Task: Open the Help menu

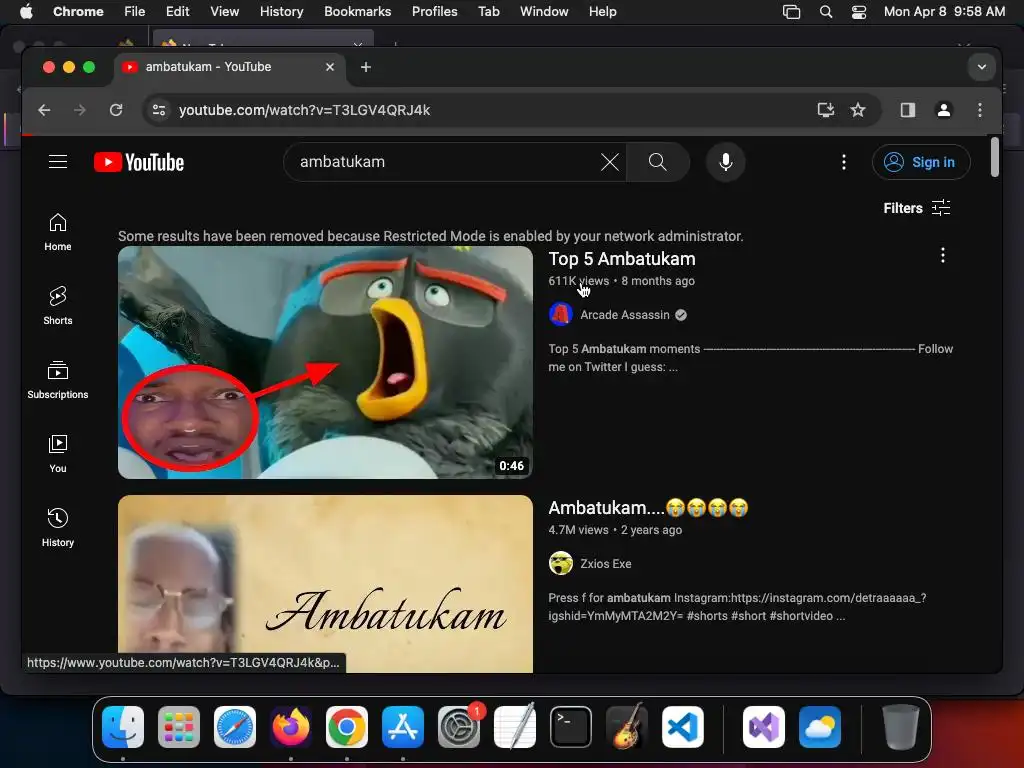Action: tap(602, 11)
